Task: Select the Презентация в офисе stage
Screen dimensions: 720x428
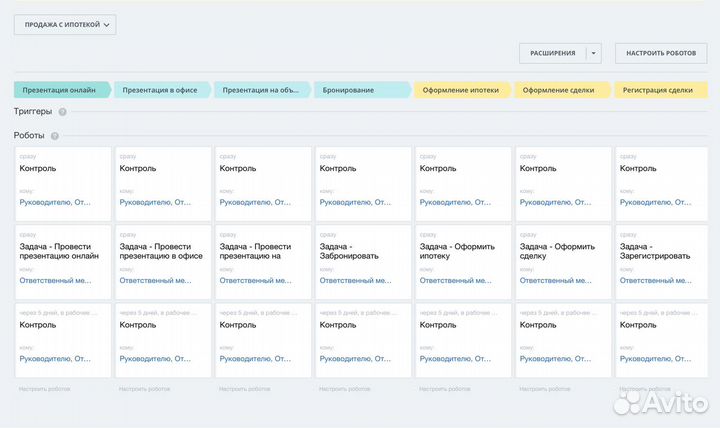Action: (x=163, y=90)
